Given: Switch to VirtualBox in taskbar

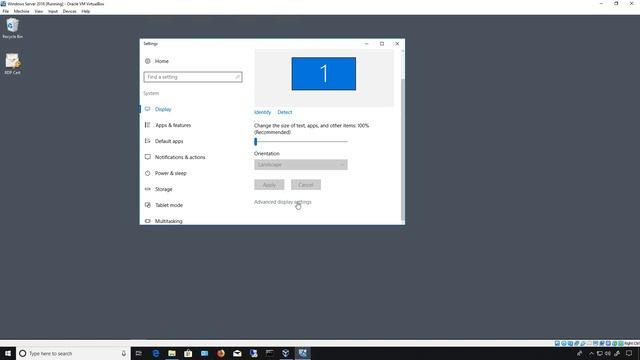Looking at the screenshot, I should 286,353.
